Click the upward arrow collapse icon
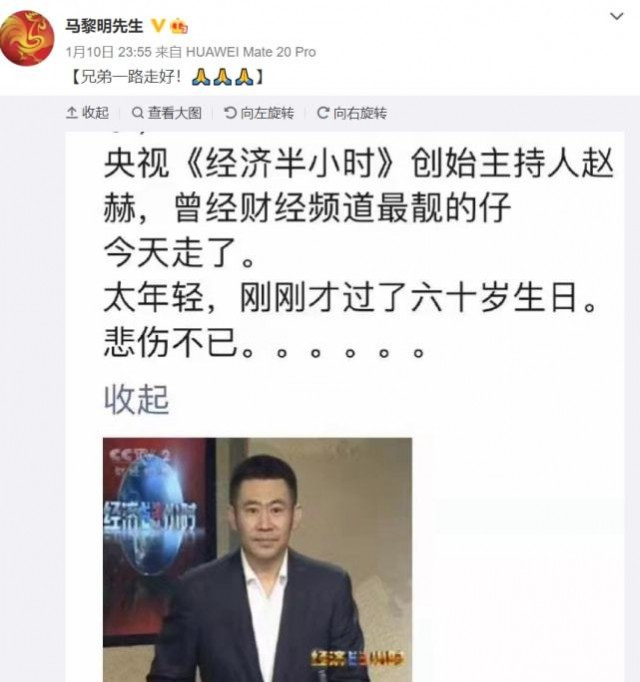The width and height of the screenshot is (640, 682). click(x=72, y=113)
